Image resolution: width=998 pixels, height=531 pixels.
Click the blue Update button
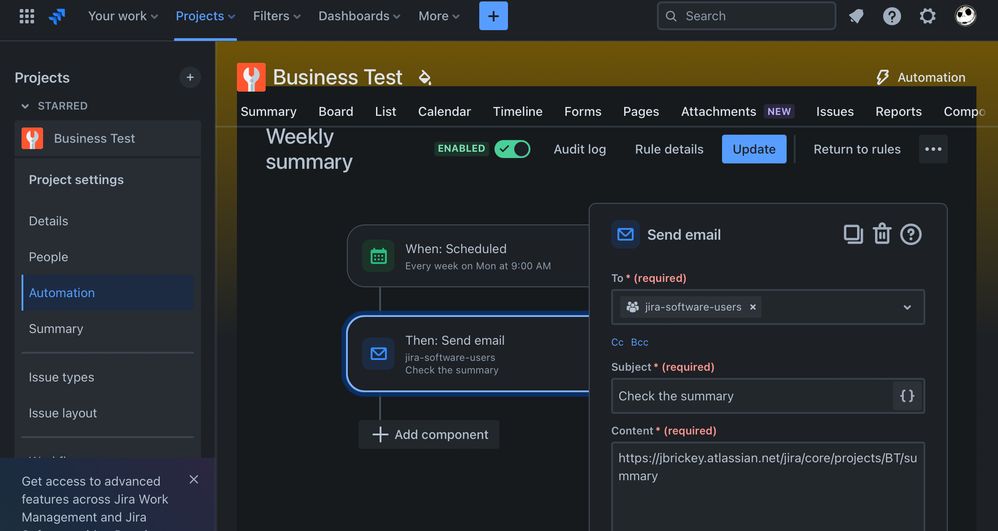754,149
